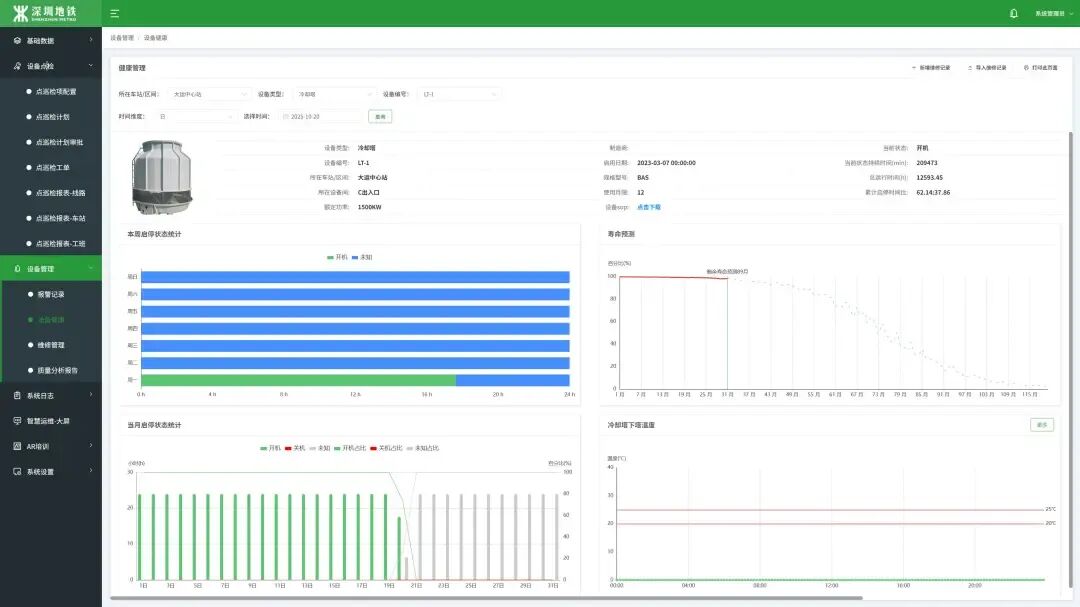Toggle 未知 legend in weekly status chart
Image resolution: width=1080 pixels, height=607 pixels.
362,257
